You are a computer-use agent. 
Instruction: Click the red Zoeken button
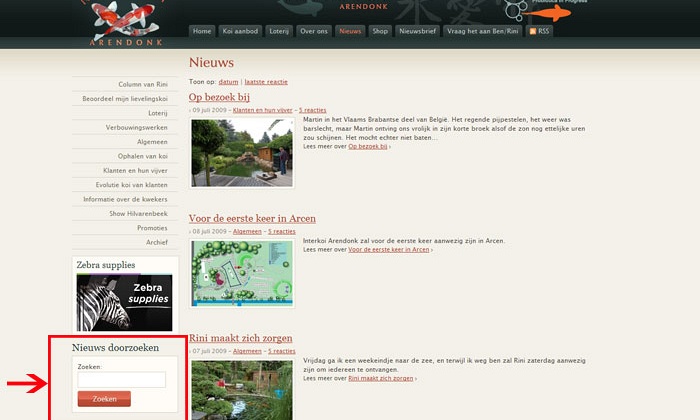[x=104, y=399]
